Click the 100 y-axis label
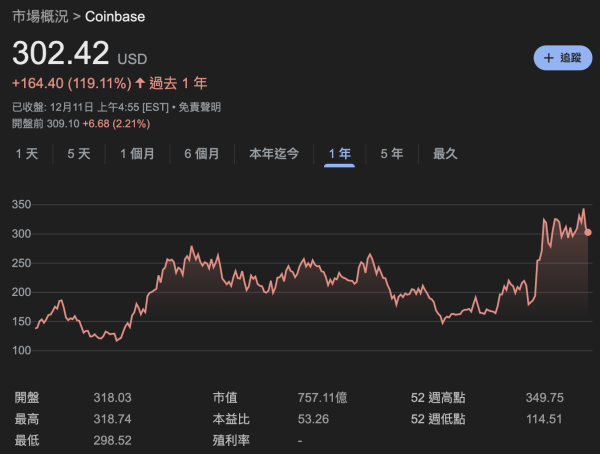 point(21,350)
